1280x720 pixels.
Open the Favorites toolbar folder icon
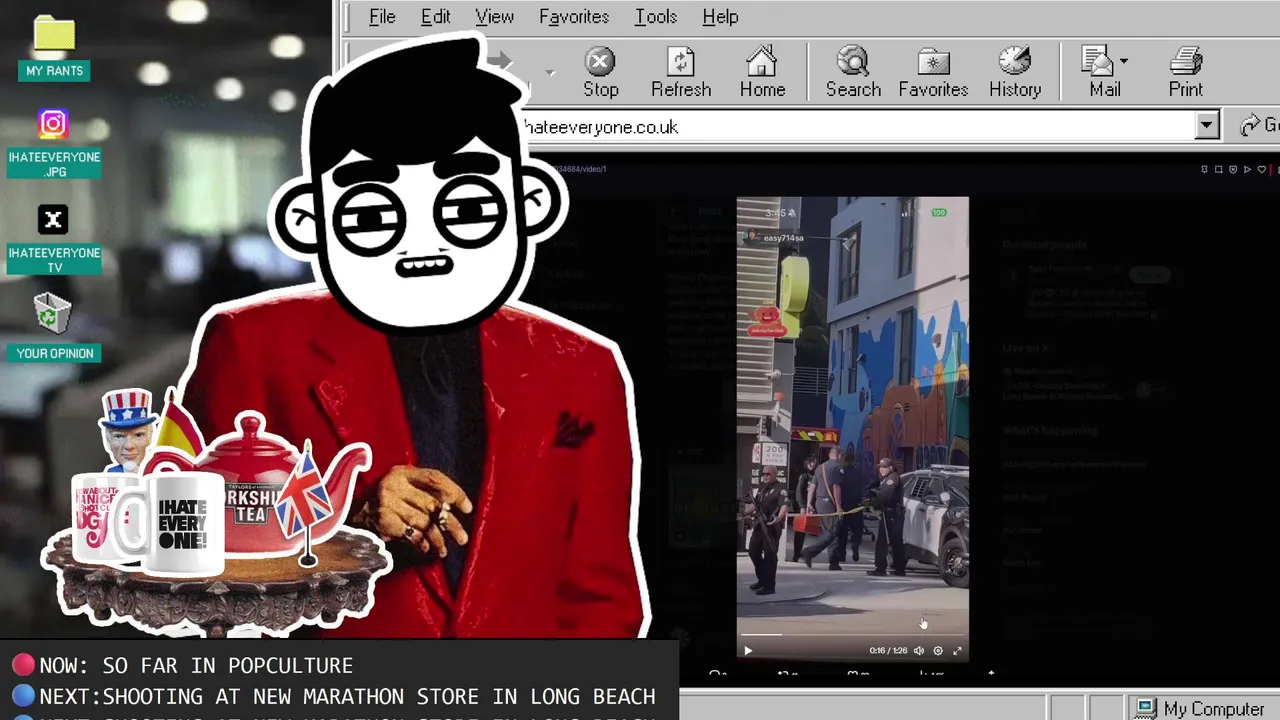pos(933,72)
